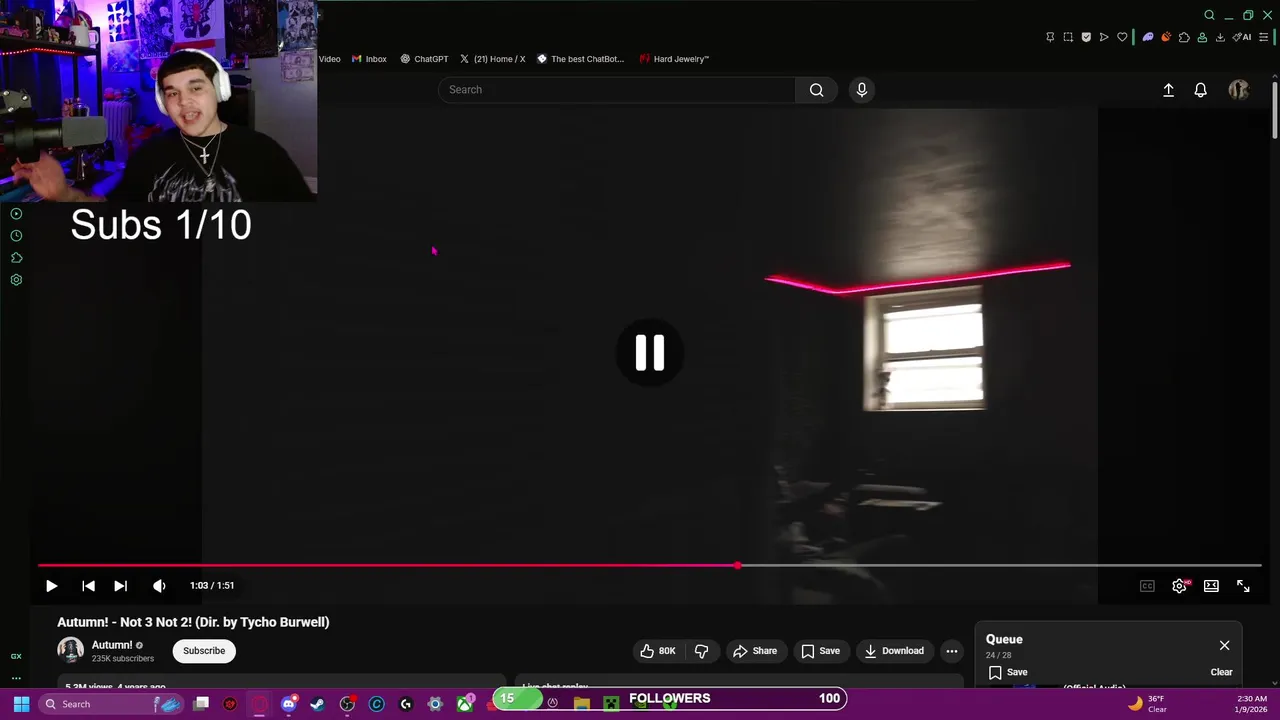1280x720 pixels.
Task: Open the Windows Start menu
Action: pyautogui.click(x=21, y=704)
